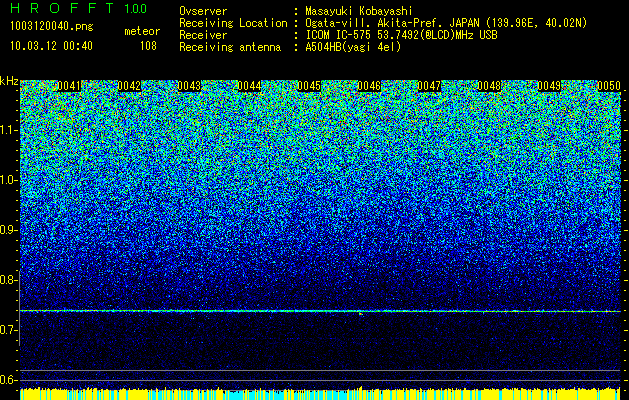Click the 0049 time marker
629x400 pixels.
549,86
